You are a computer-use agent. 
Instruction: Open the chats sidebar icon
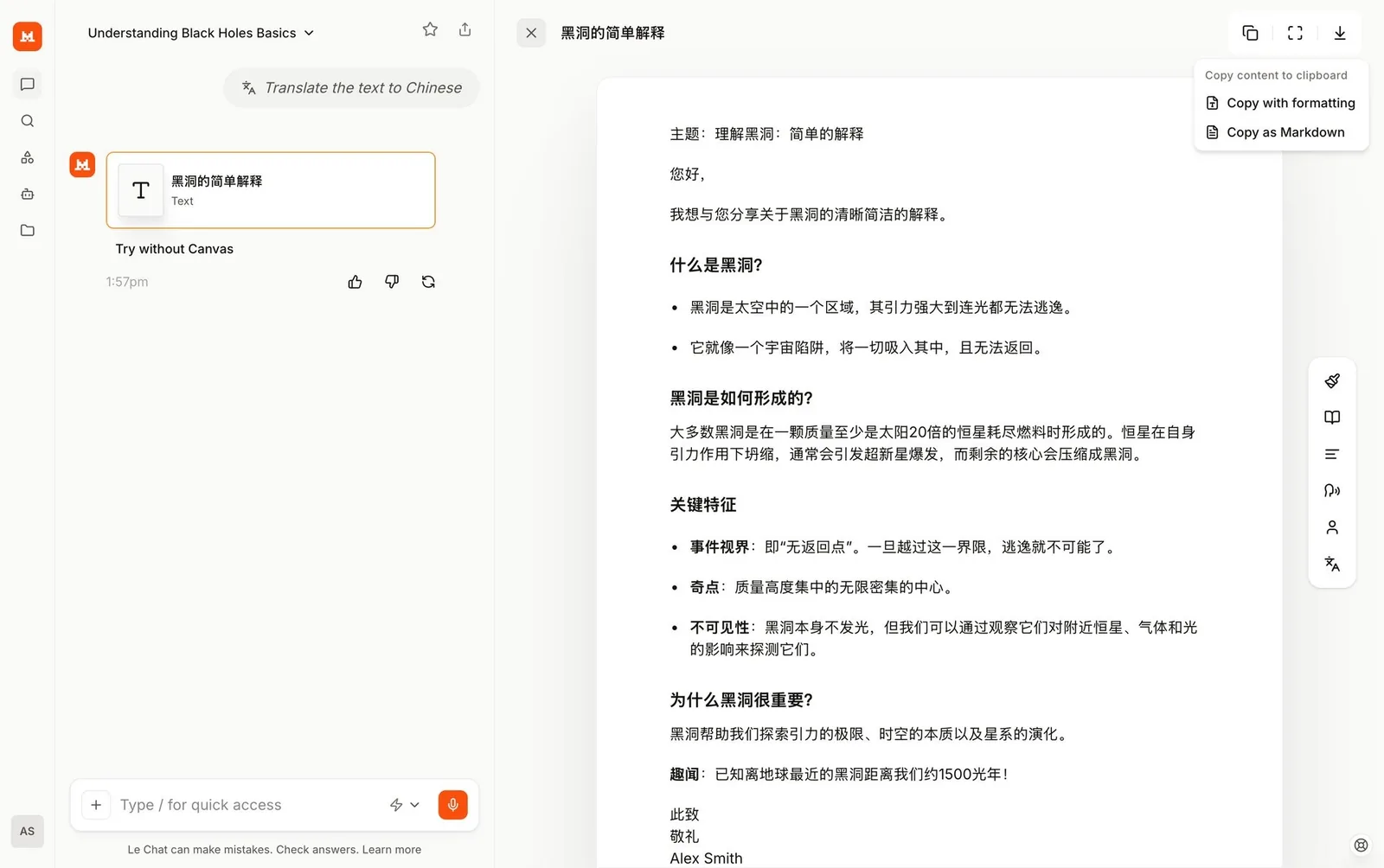tap(27, 84)
